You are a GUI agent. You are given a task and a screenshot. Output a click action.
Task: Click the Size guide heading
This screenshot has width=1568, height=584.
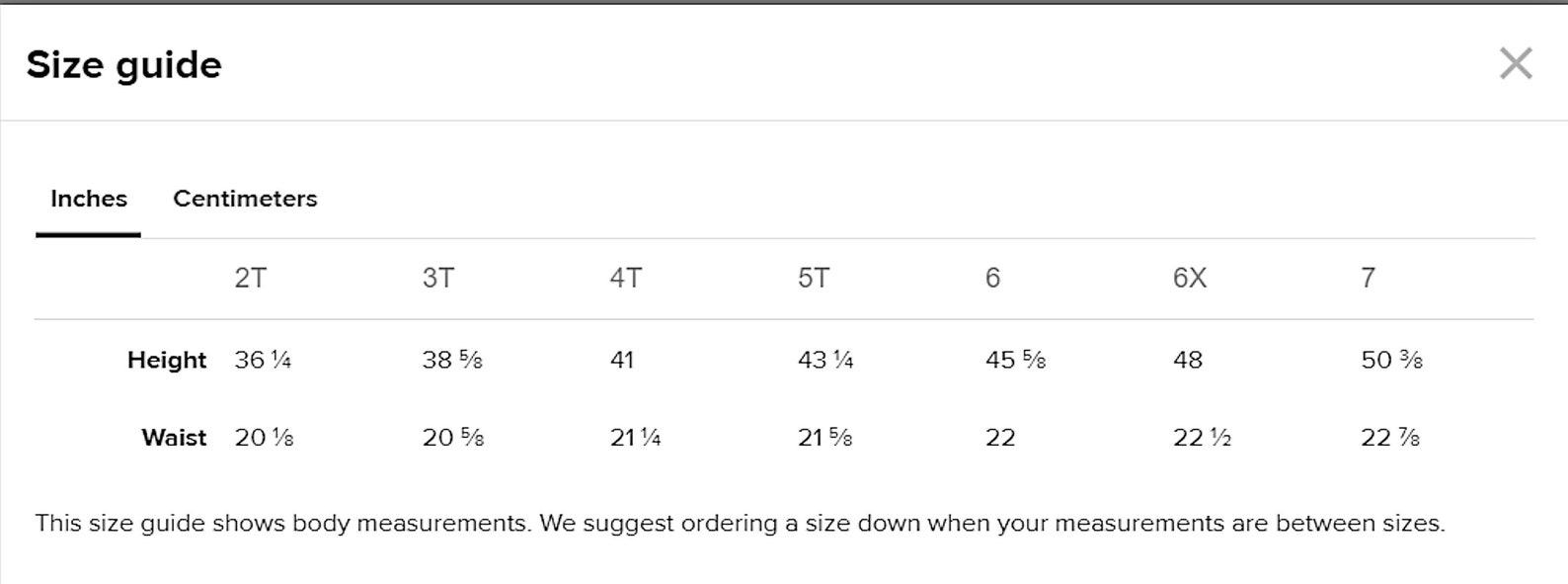123,65
